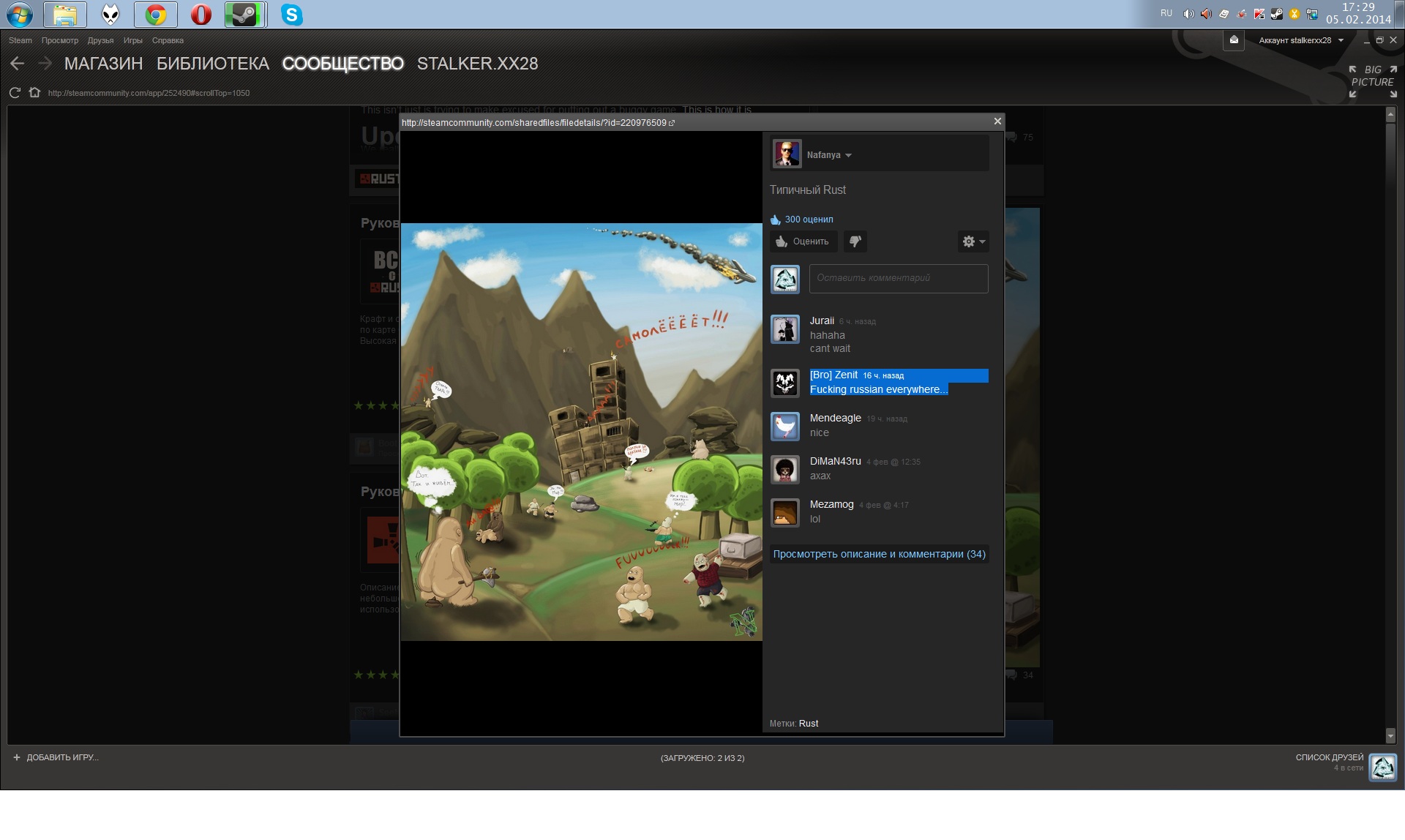Open the БИБЛИОТЕКА tab
This screenshot has width=1405, height=840.
point(212,64)
